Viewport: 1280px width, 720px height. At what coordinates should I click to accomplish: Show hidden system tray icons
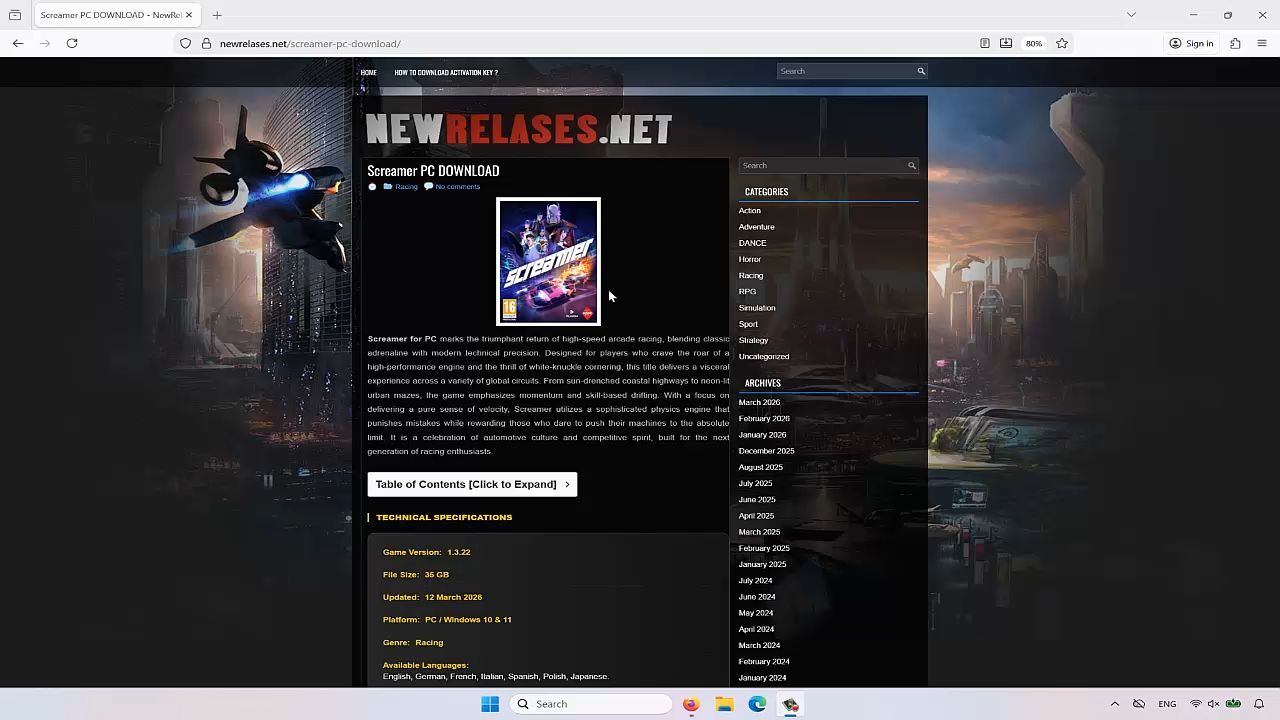(x=1114, y=704)
